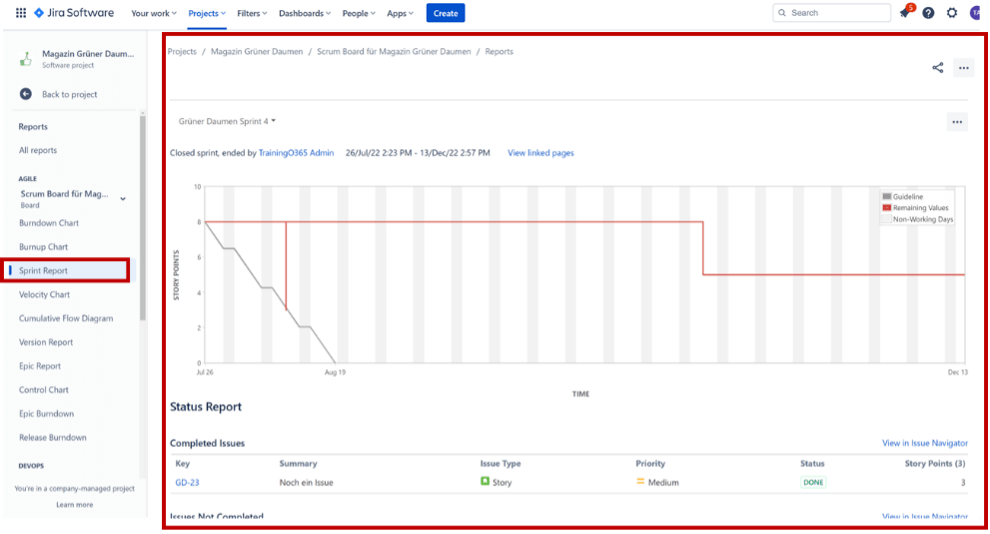Click the Create button

[x=445, y=13]
